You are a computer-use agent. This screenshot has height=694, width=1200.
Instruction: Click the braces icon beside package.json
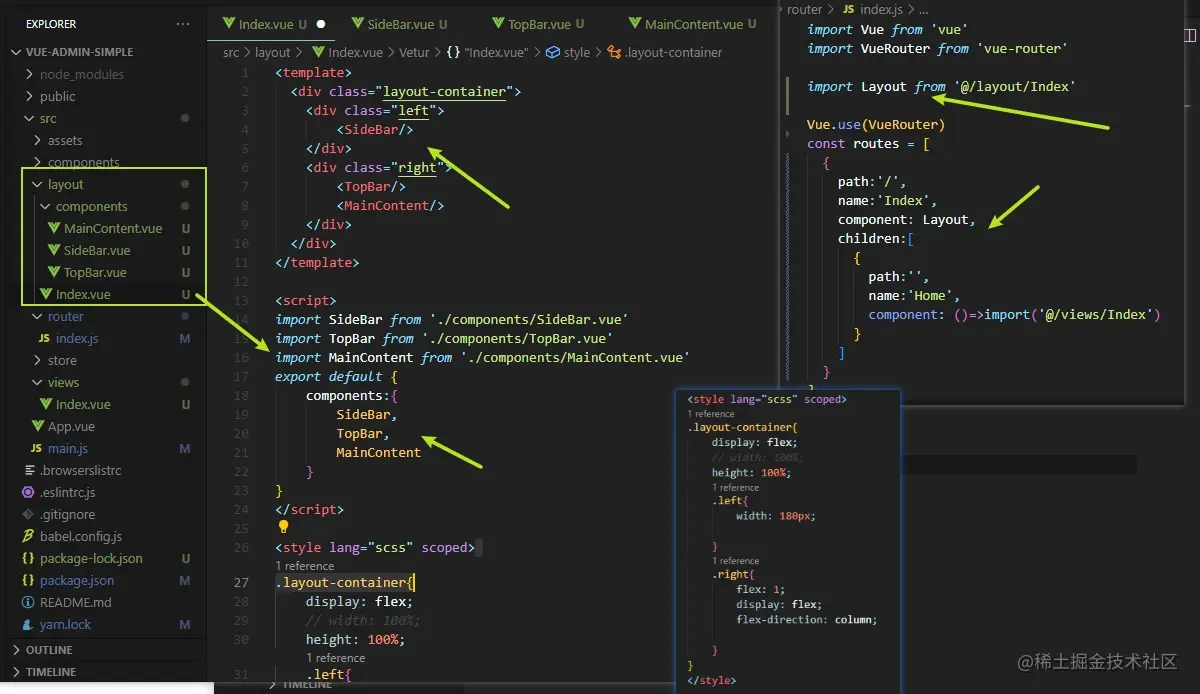click(x=28, y=580)
